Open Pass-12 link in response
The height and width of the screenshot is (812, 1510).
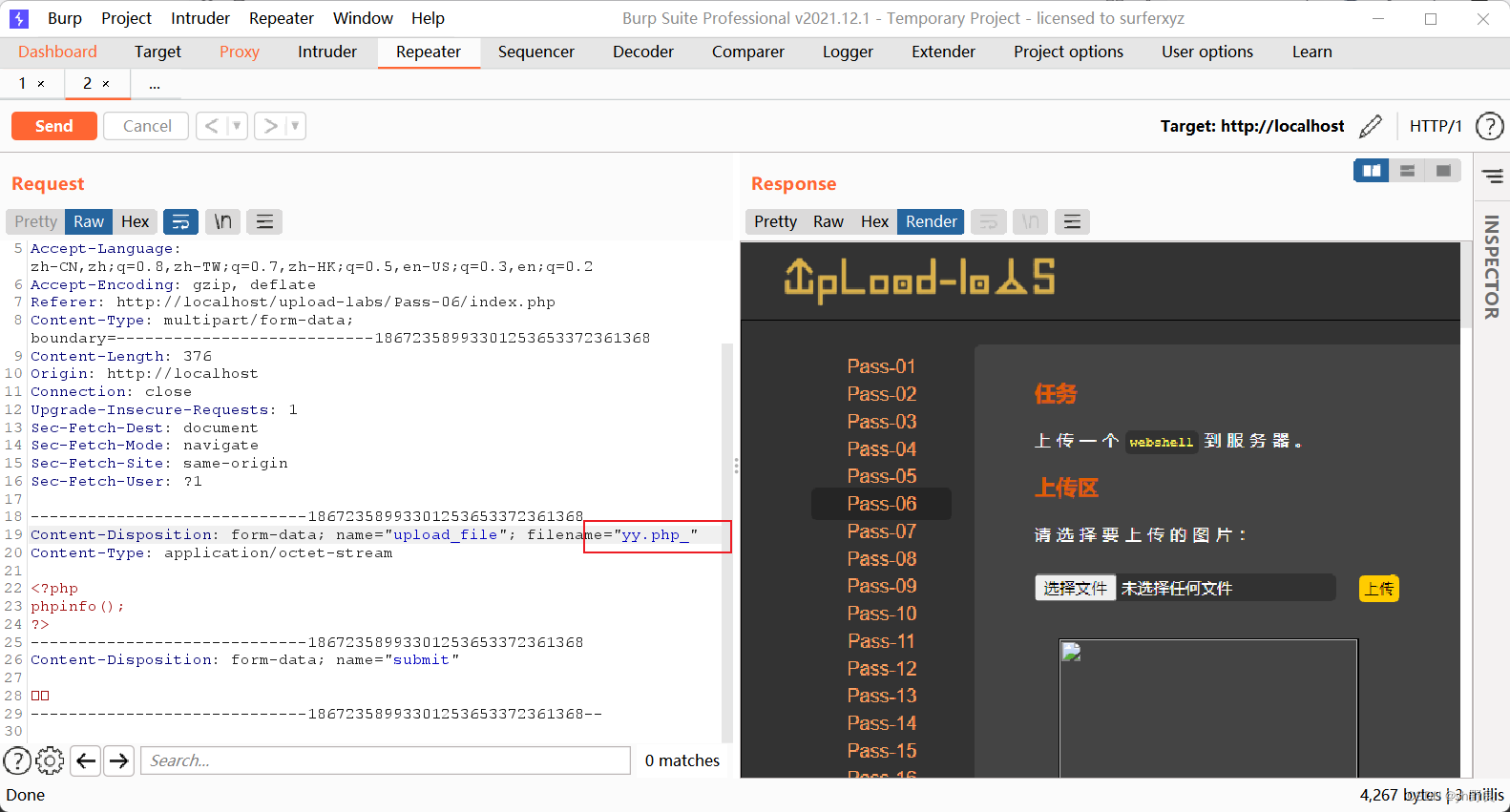881,669
